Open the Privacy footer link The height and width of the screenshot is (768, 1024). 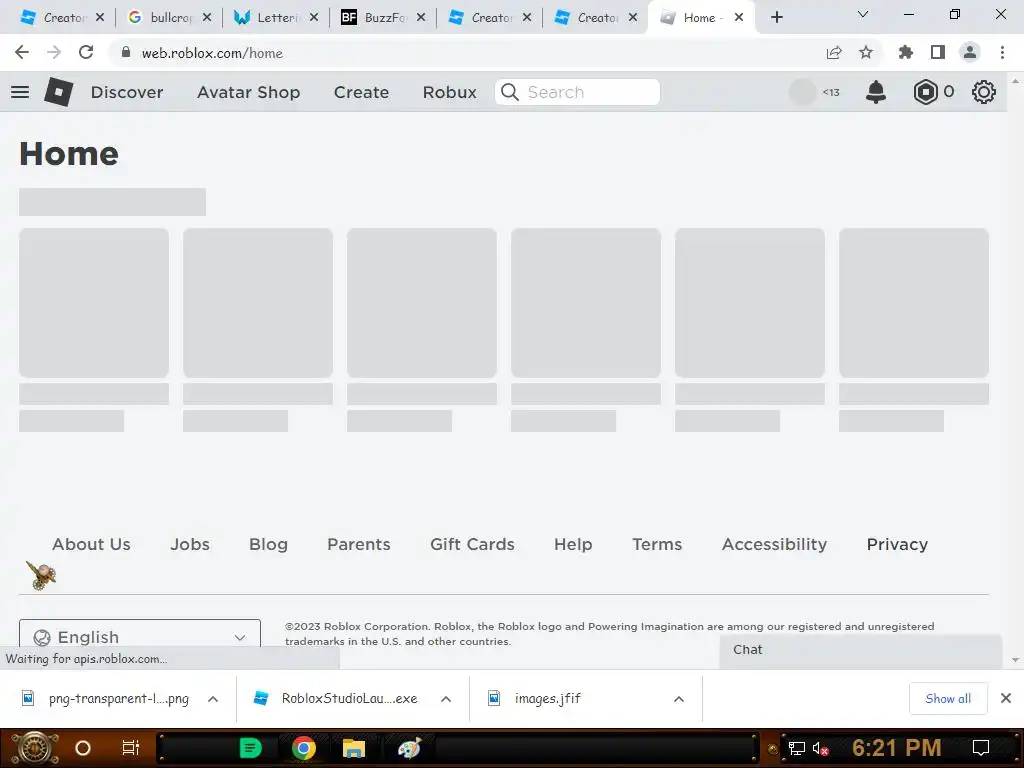(897, 544)
